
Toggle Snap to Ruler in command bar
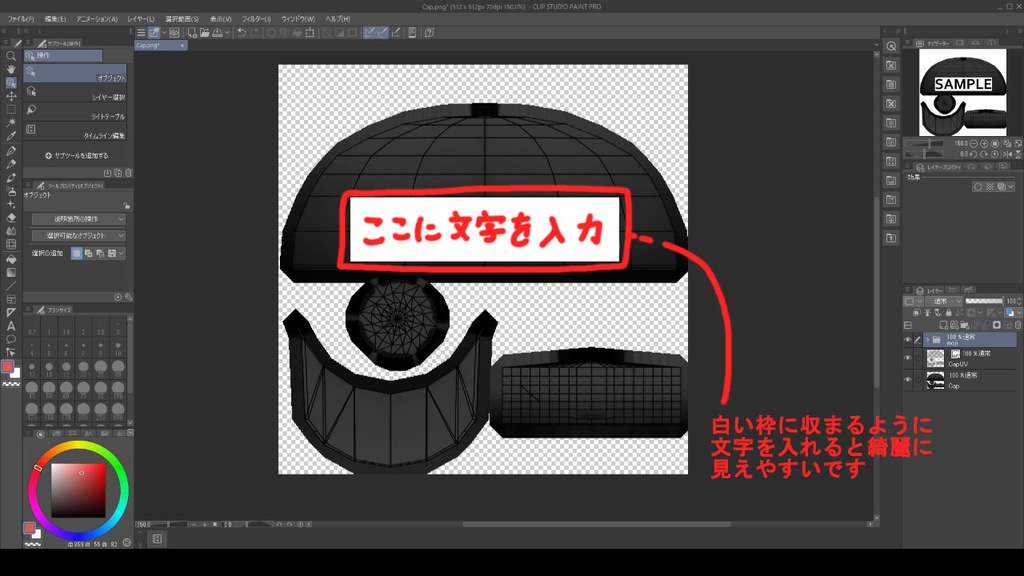pos(370,32)
